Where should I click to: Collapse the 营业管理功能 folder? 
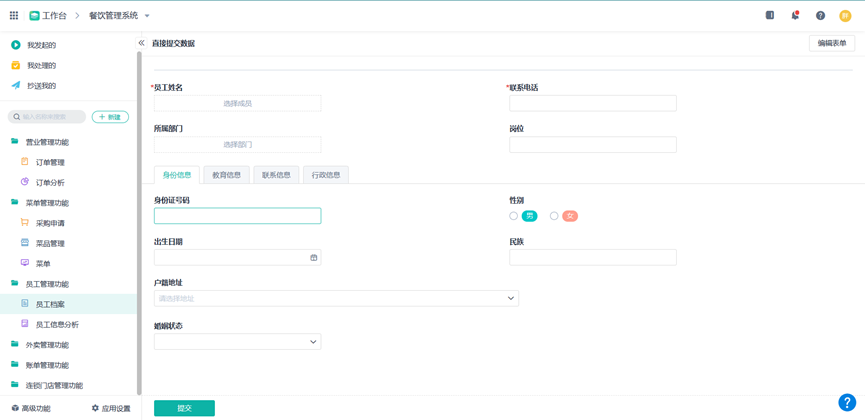[46, 142]
